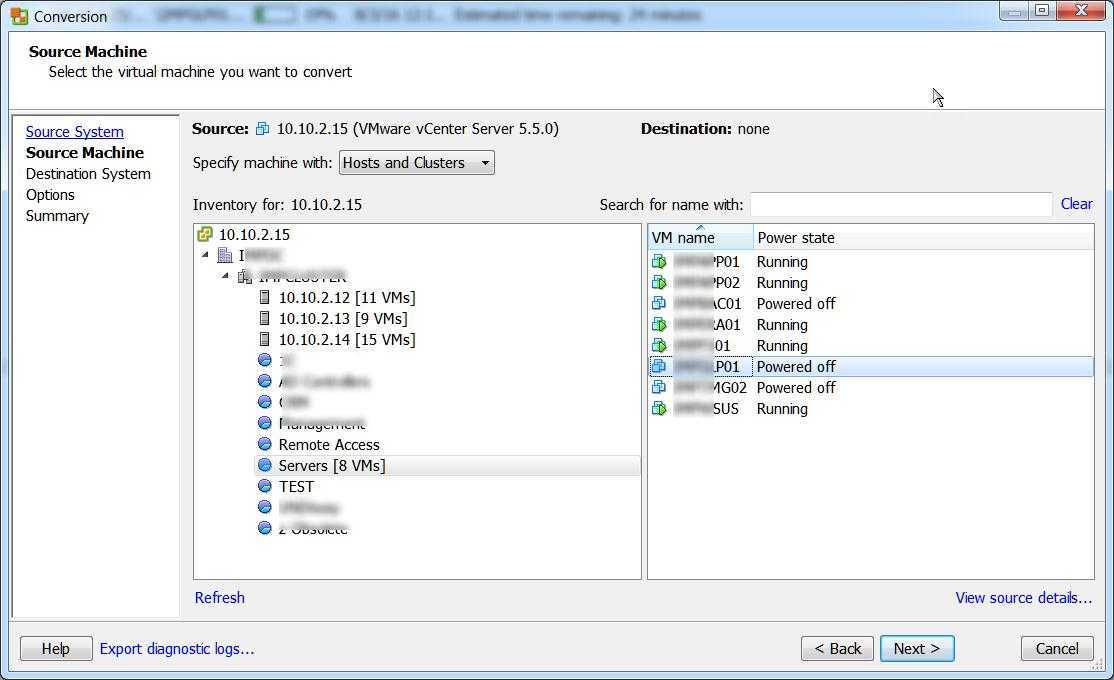This screenshot has height=680, width=1114.
Task: Click the datacenter icon under 10.10.2.15
Action: point(225,255)
